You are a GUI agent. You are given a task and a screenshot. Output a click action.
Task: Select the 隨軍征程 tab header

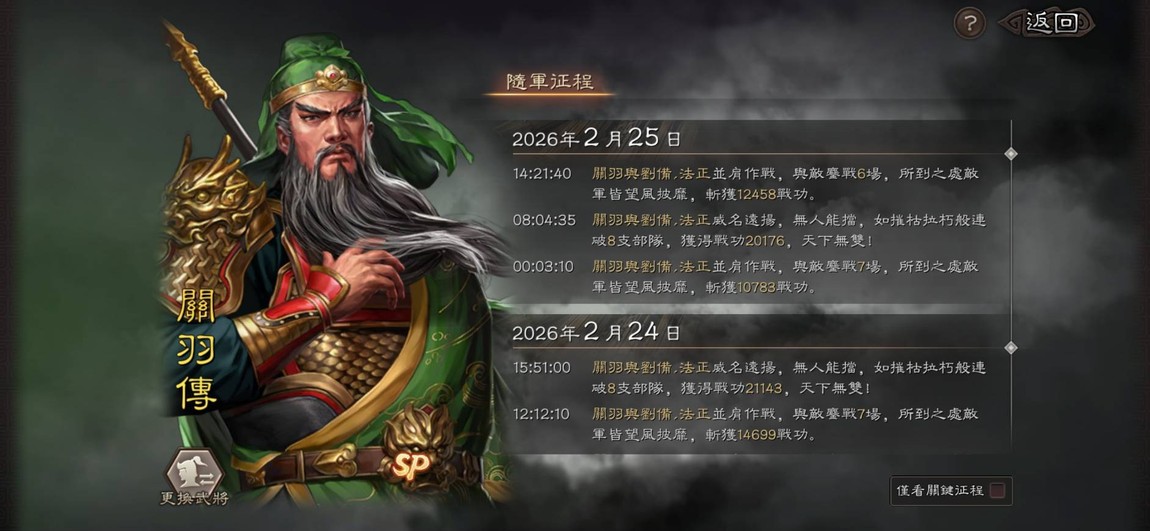[549, 81]
